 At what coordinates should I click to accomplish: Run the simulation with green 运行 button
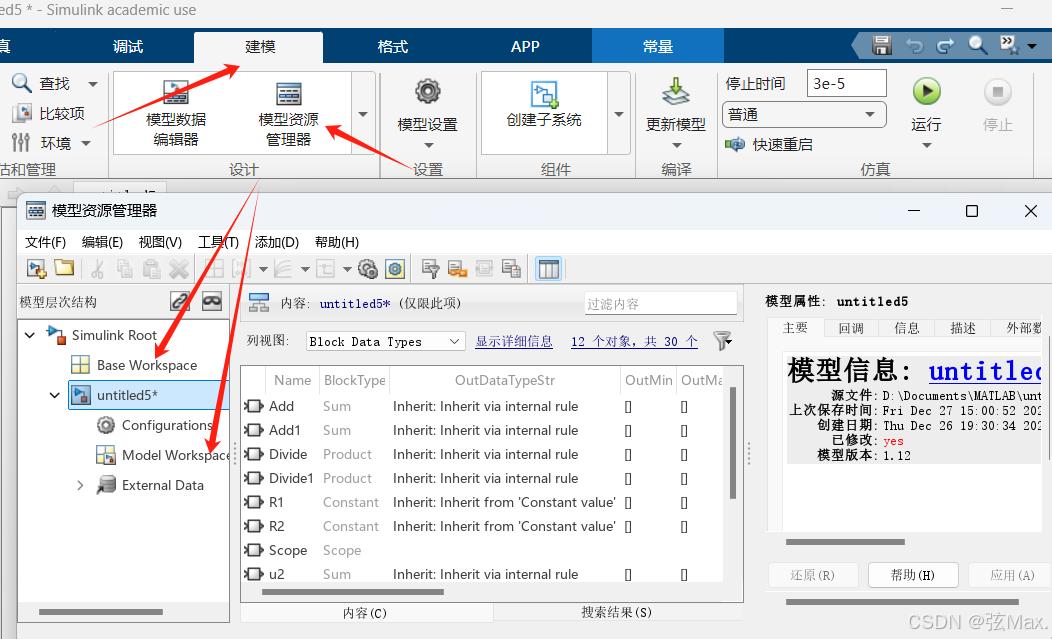927,91
